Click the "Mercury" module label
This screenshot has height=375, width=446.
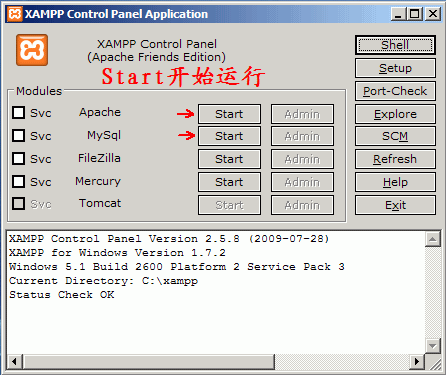tap(98, 181)
